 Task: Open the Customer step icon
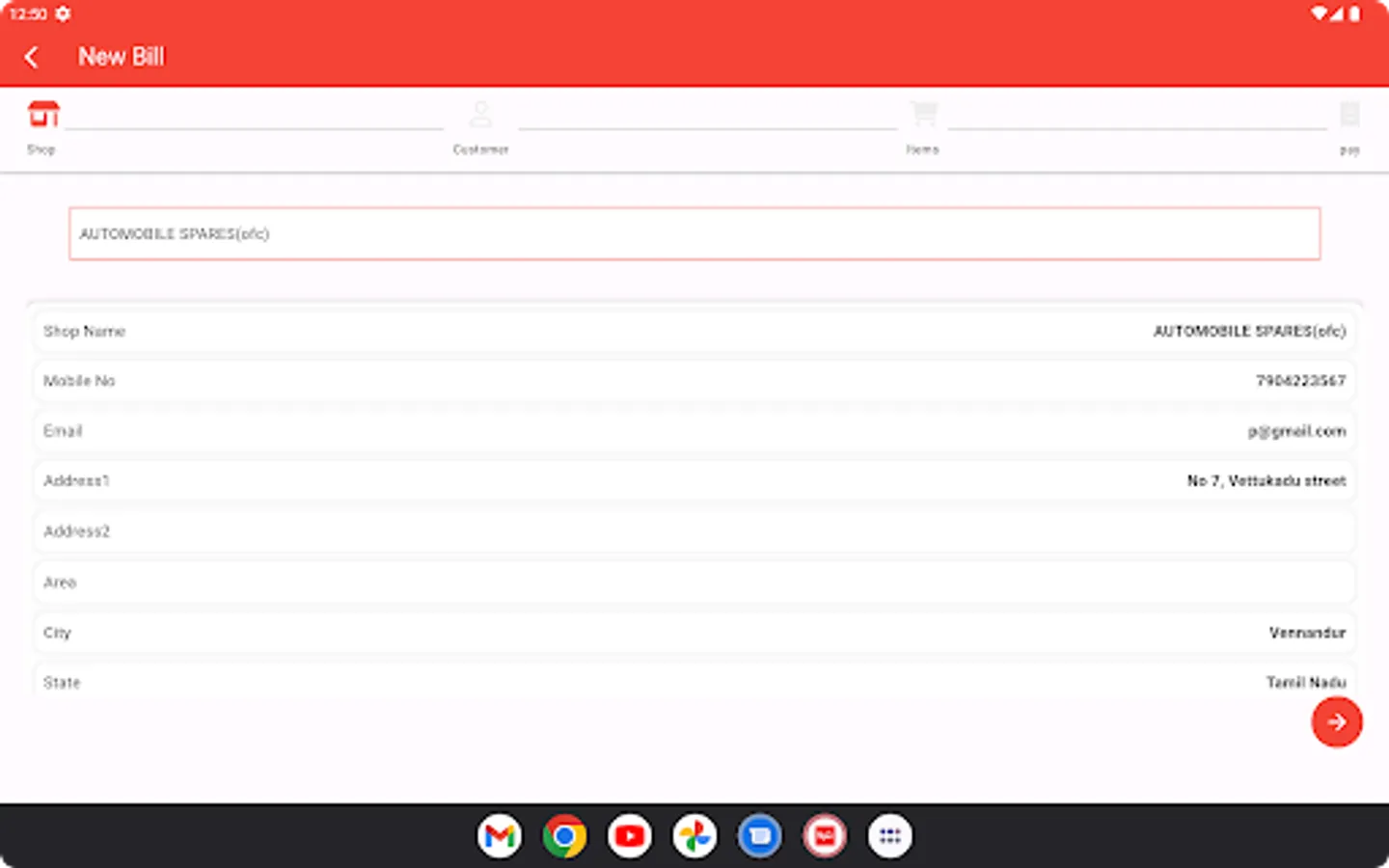(481, 113)
